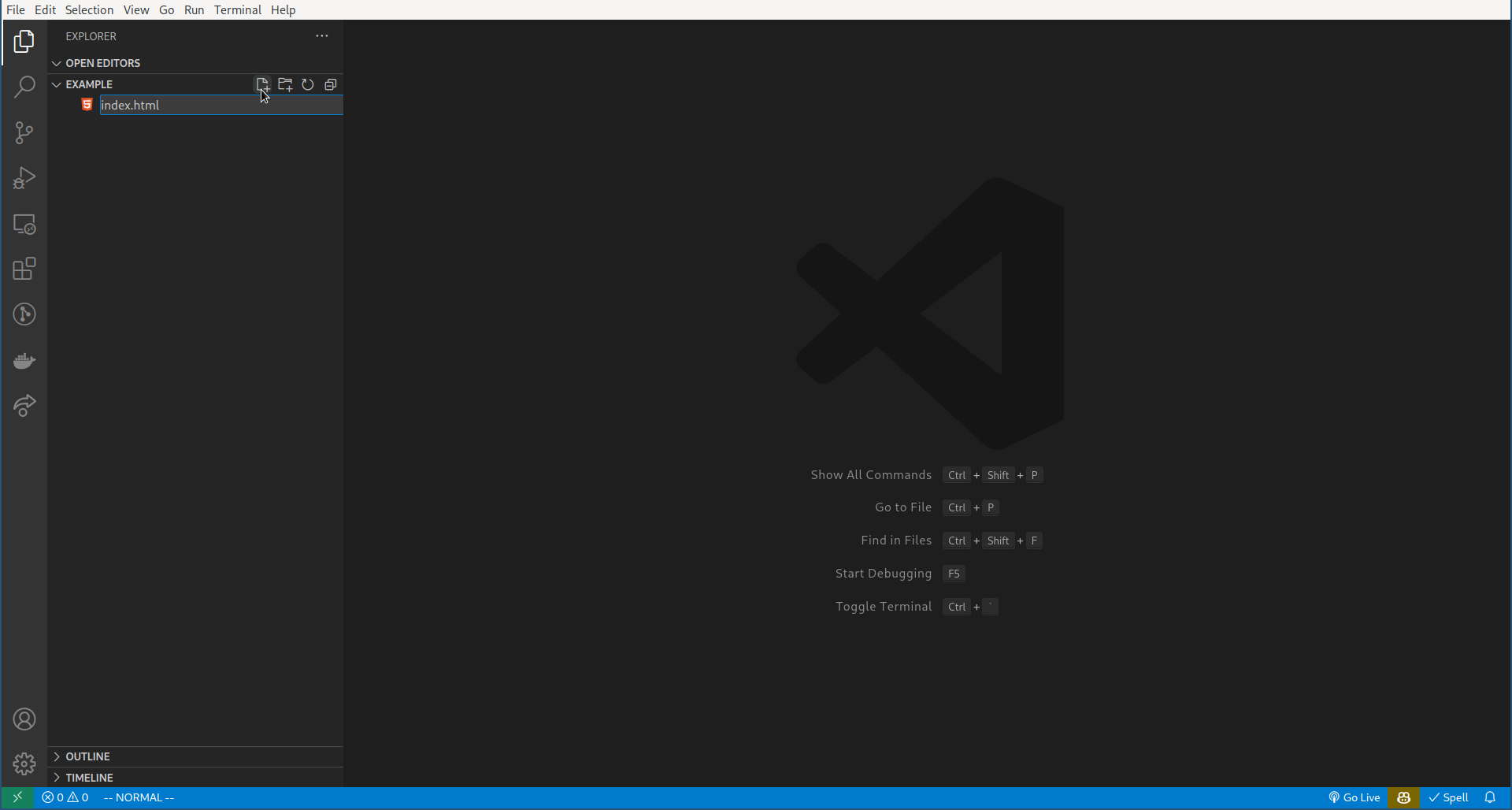Expand the OUTLINE section
1512x810 pixels.
(87, 756)
